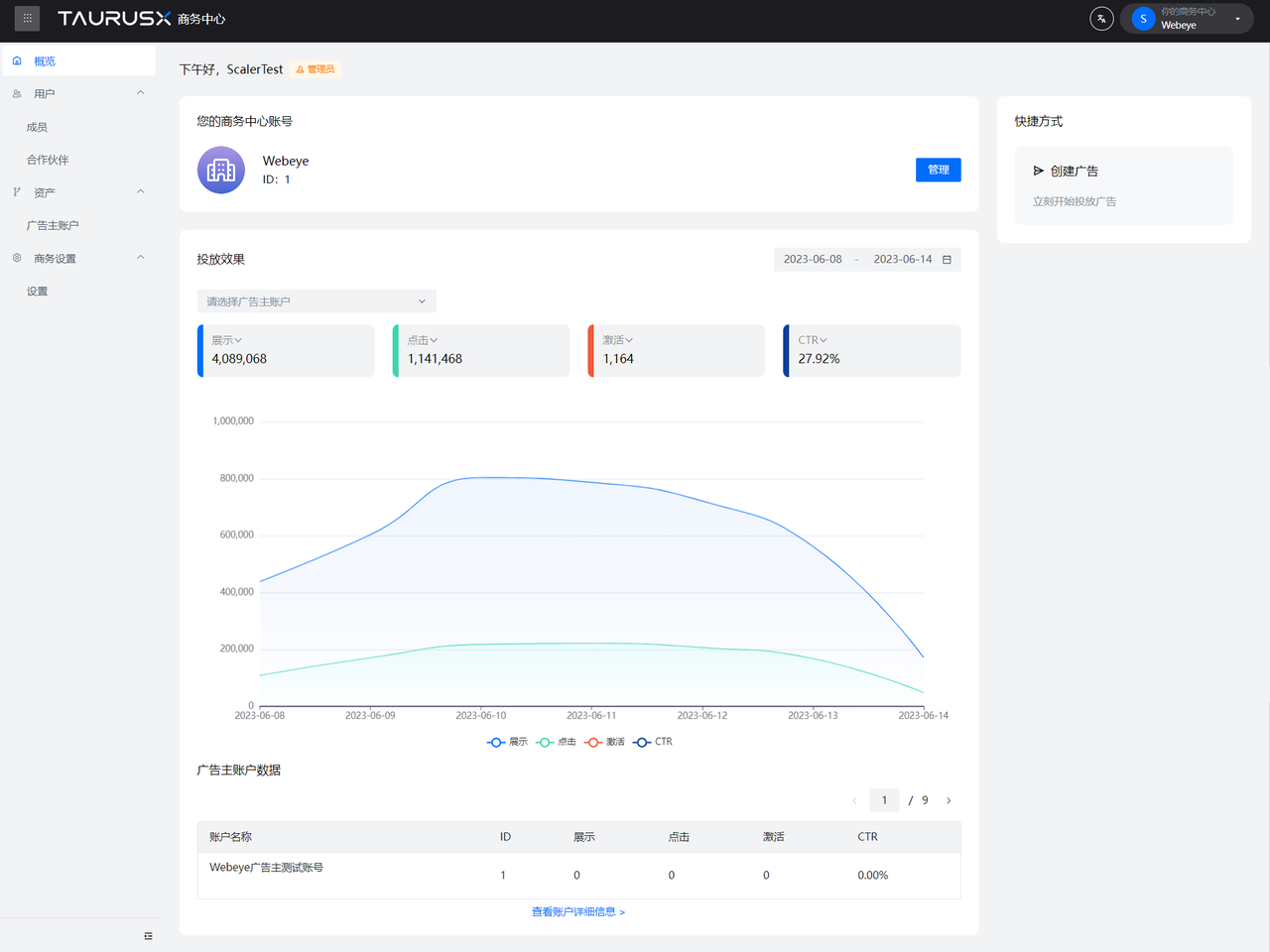Click the blue S user avatar

[x=1143, y=19]
